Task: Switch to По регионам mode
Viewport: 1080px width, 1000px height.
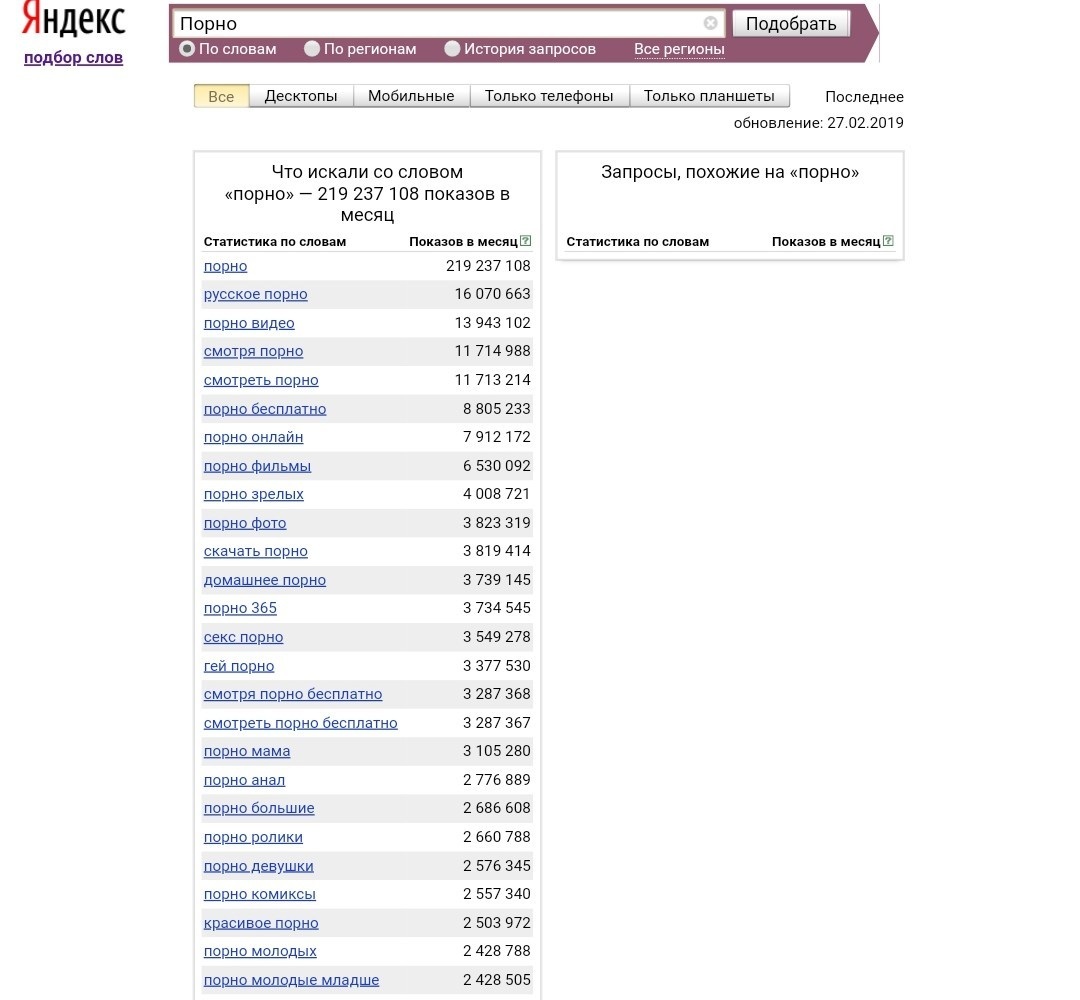Action: [x=311, y=47]
